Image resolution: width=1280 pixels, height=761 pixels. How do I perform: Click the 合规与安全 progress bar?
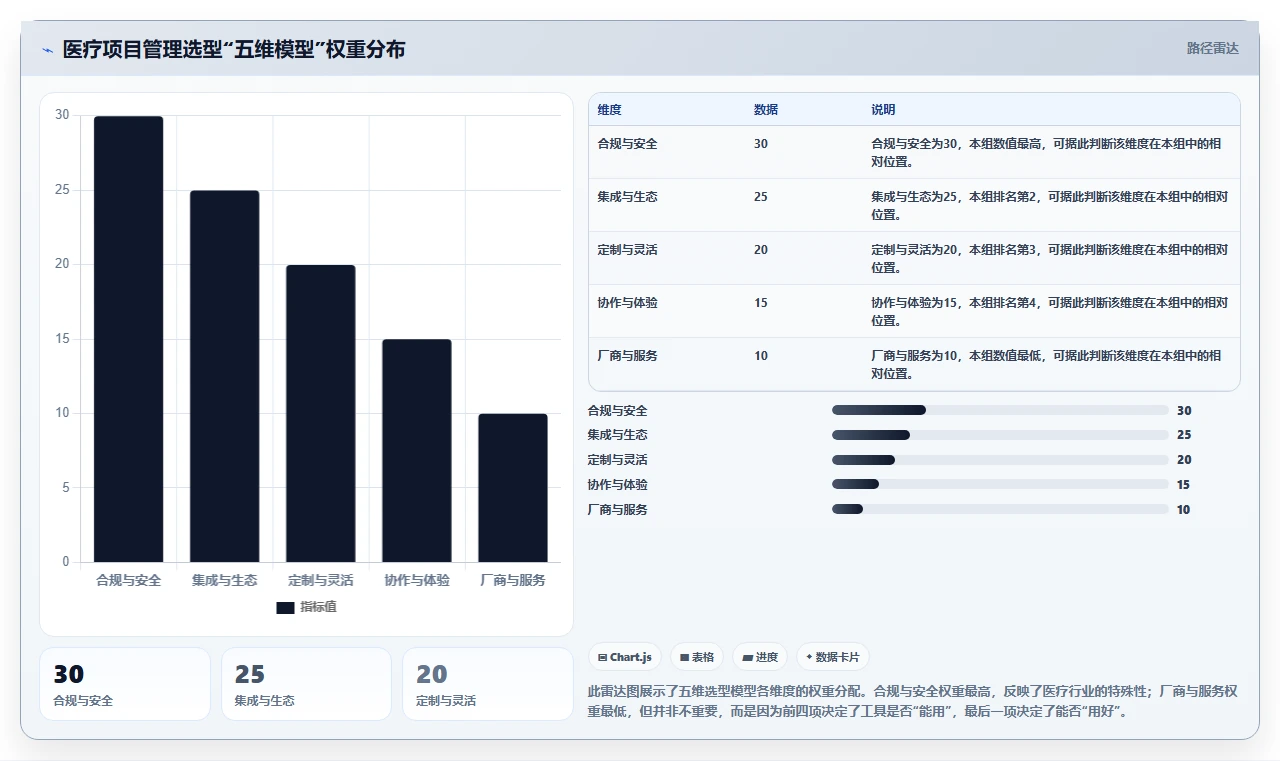(x=1000, y=410)
